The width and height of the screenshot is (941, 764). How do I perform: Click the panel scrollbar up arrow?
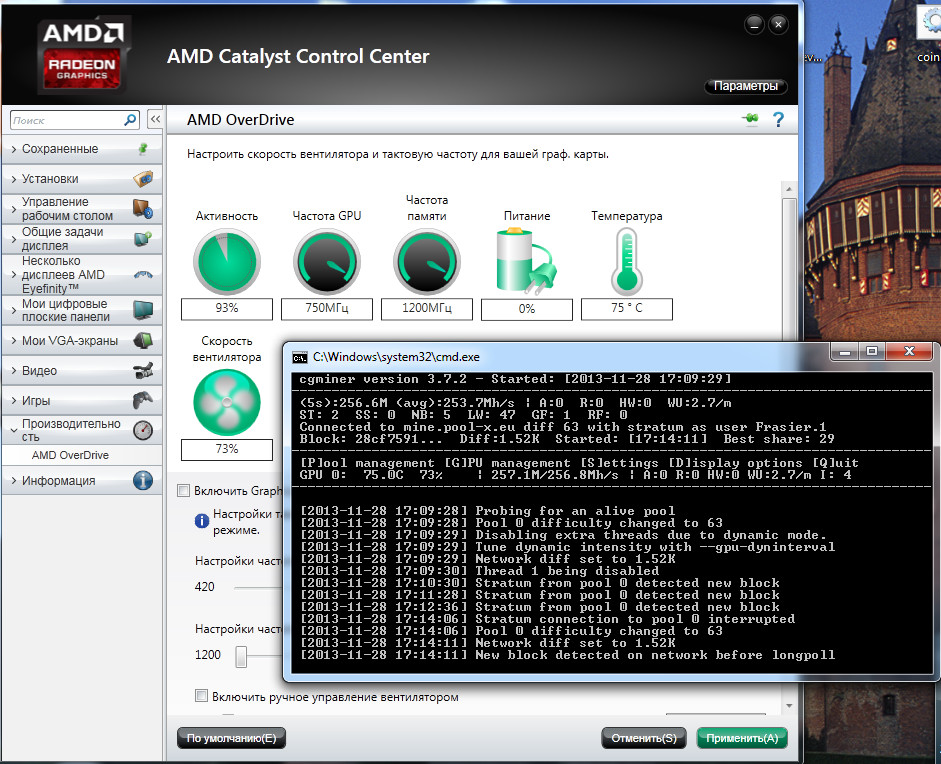coord(789,189)
